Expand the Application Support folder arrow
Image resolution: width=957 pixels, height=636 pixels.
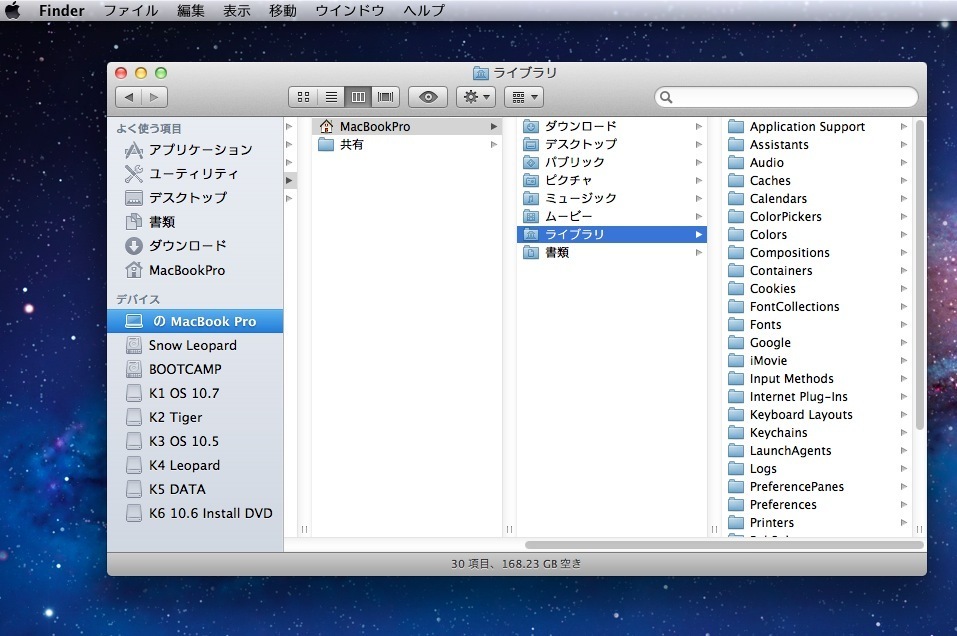pyautogui.click(x=903, y=127)
